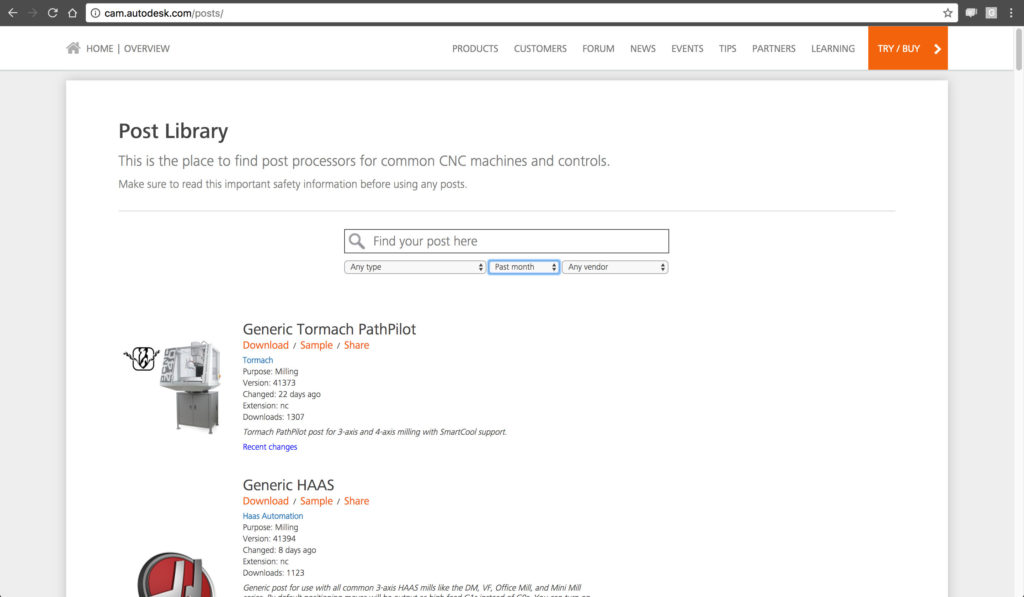View Recent changes for Tormach PathPilot
Viewport: 1024px width, 597px height.
270,447
